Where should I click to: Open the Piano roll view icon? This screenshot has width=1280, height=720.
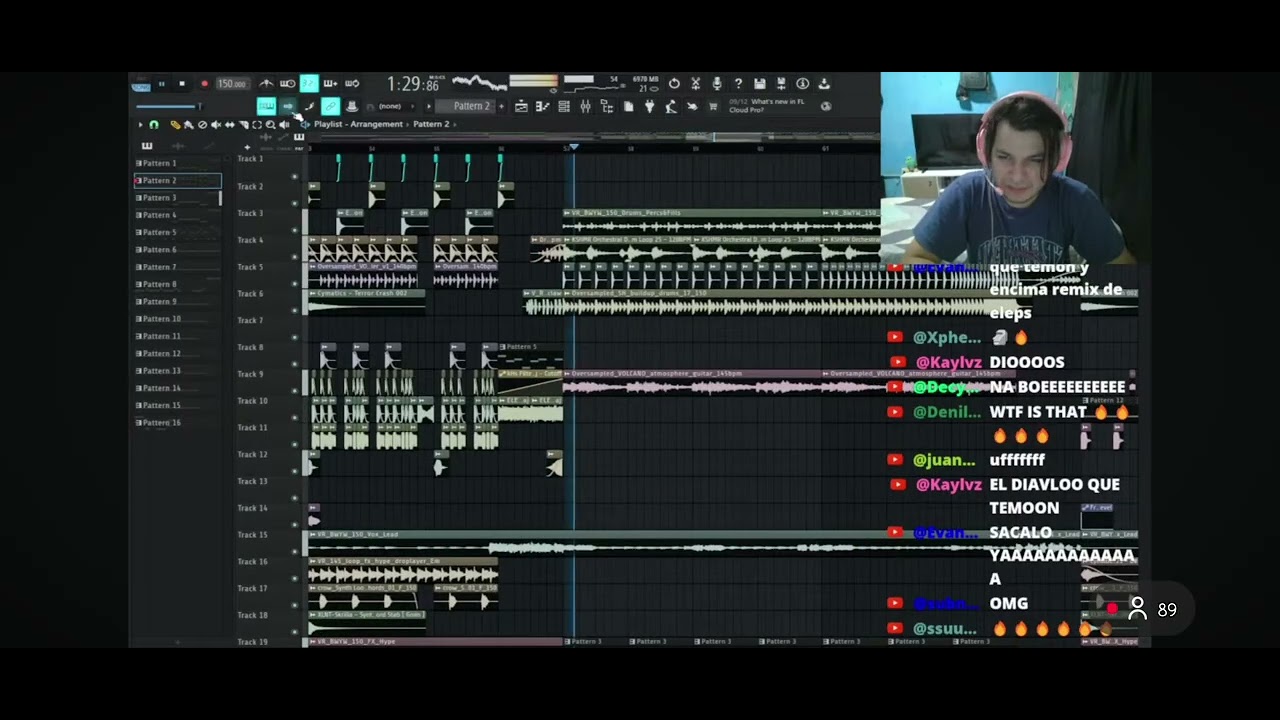point(542,106)
